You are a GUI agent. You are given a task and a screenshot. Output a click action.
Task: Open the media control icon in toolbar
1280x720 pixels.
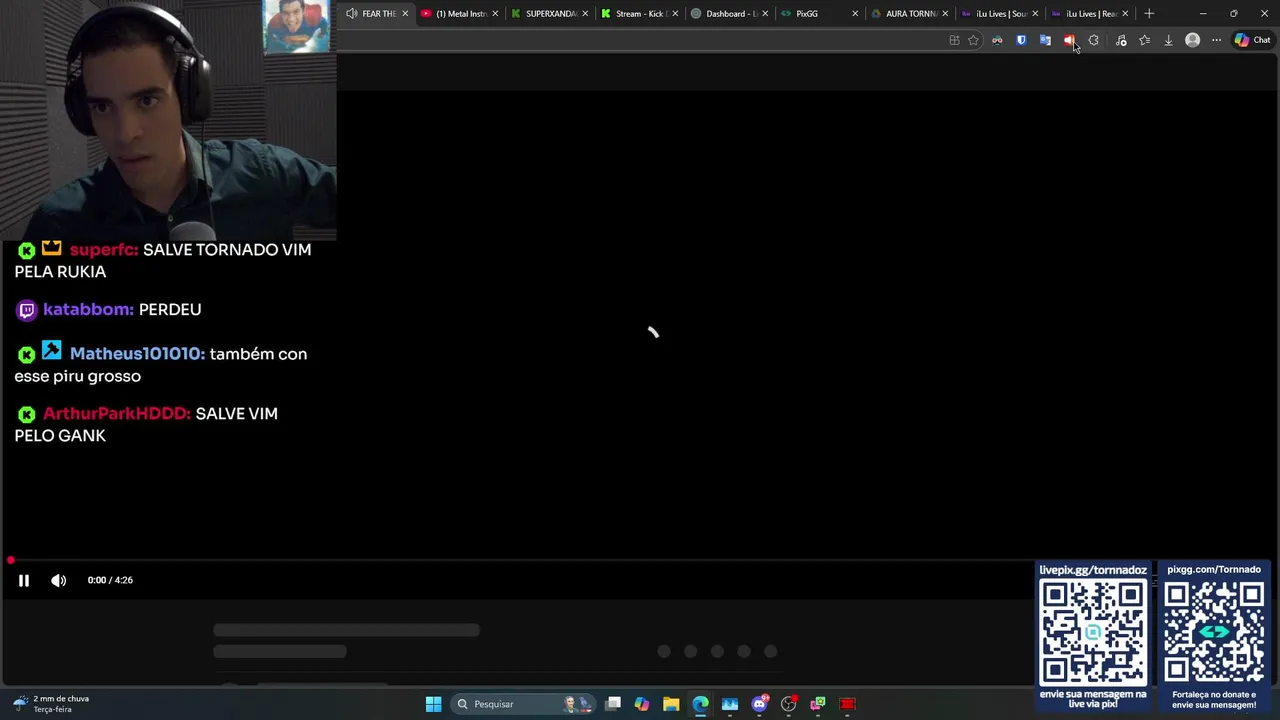tap(1121, 40)
